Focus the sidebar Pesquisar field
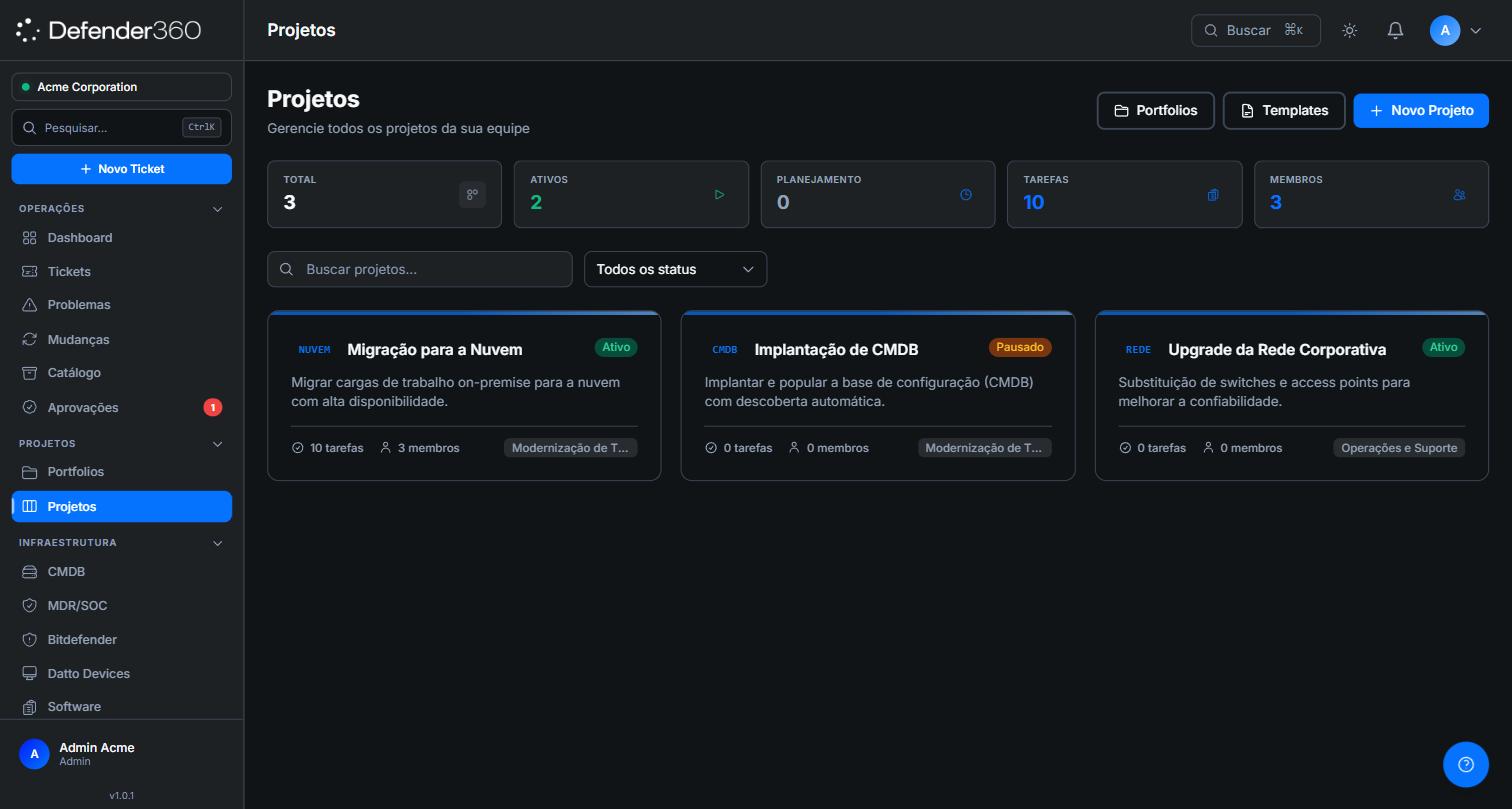Viewport: 1512px width, 809px height. tap(121, 128)
